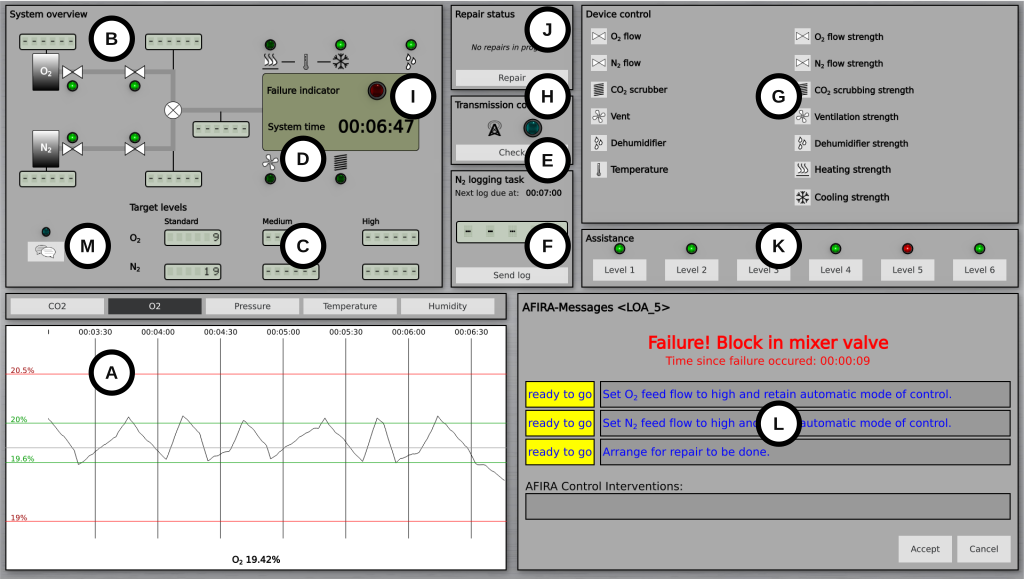Click the green indicator above Level 1
The width and height of the screenshot is (1024, 579).
[x=619, y=249]
